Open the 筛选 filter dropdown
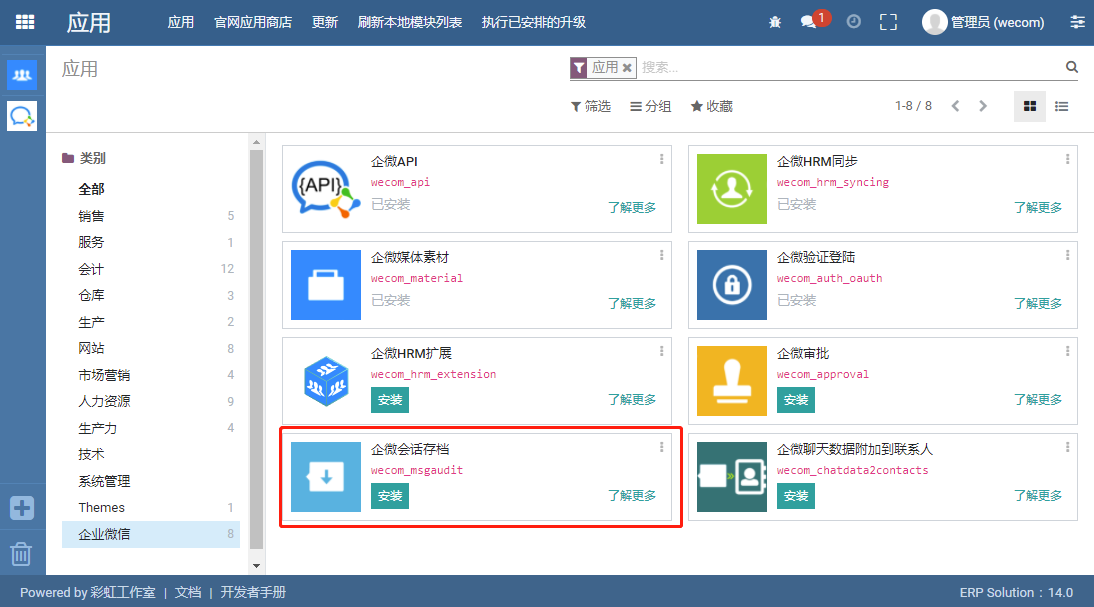 tap(591, 106)
